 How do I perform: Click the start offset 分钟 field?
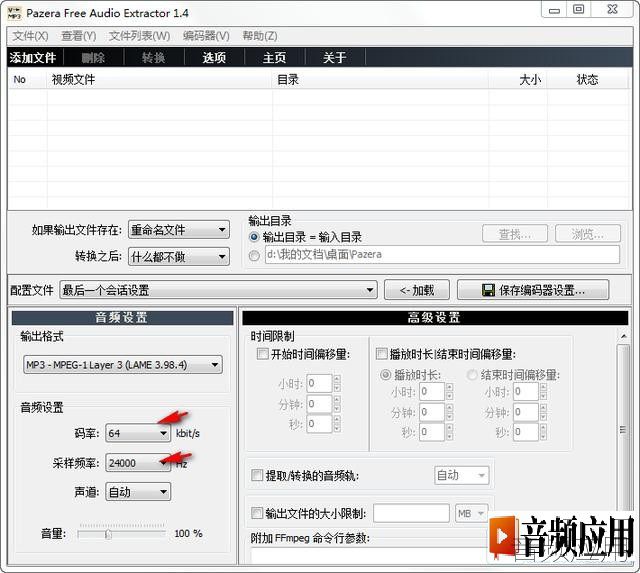[x=319, y=404]
